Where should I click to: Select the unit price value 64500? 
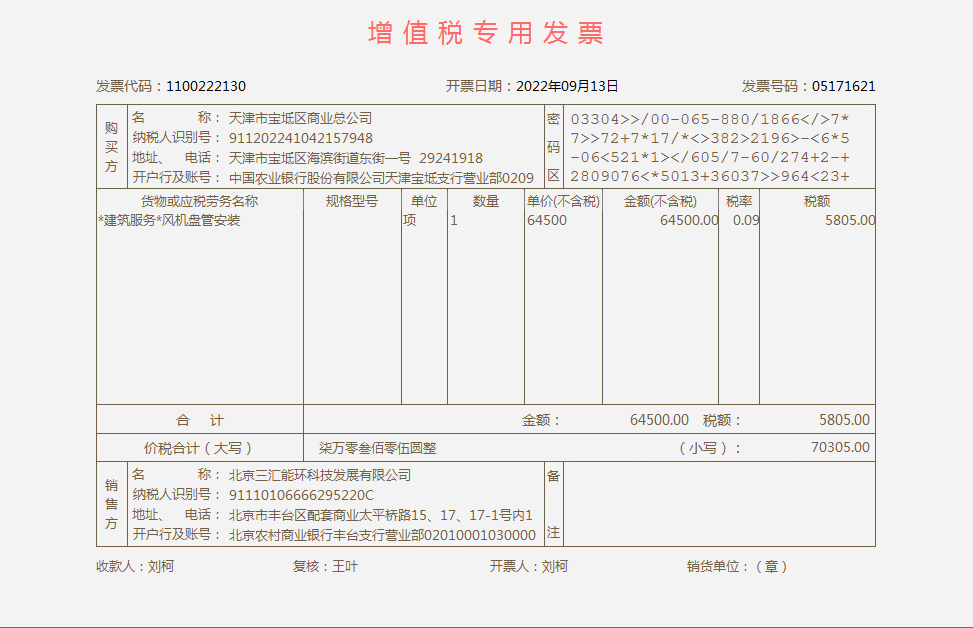(x=546, y=220)
